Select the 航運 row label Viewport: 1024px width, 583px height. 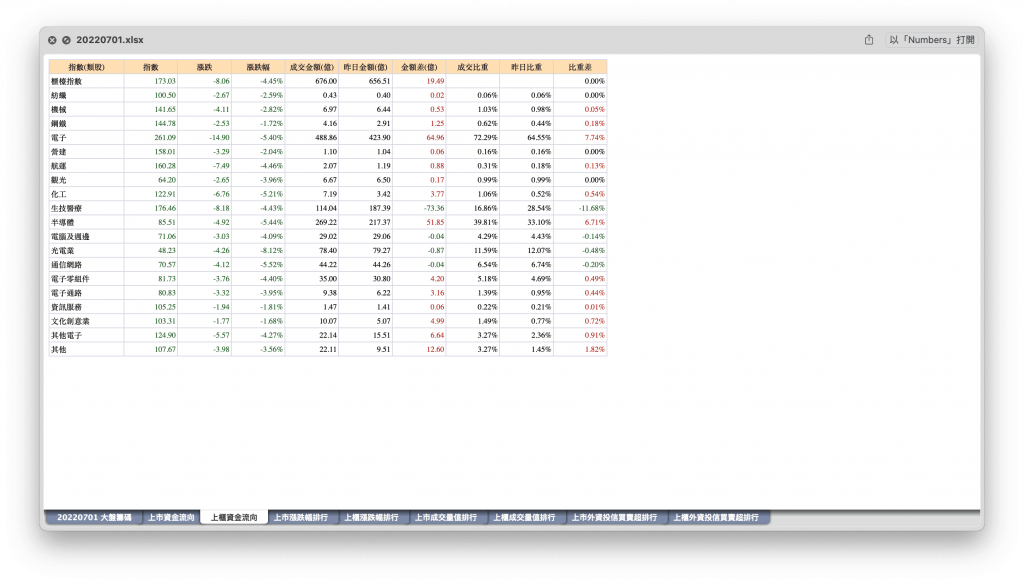click(x=59, y=166)
